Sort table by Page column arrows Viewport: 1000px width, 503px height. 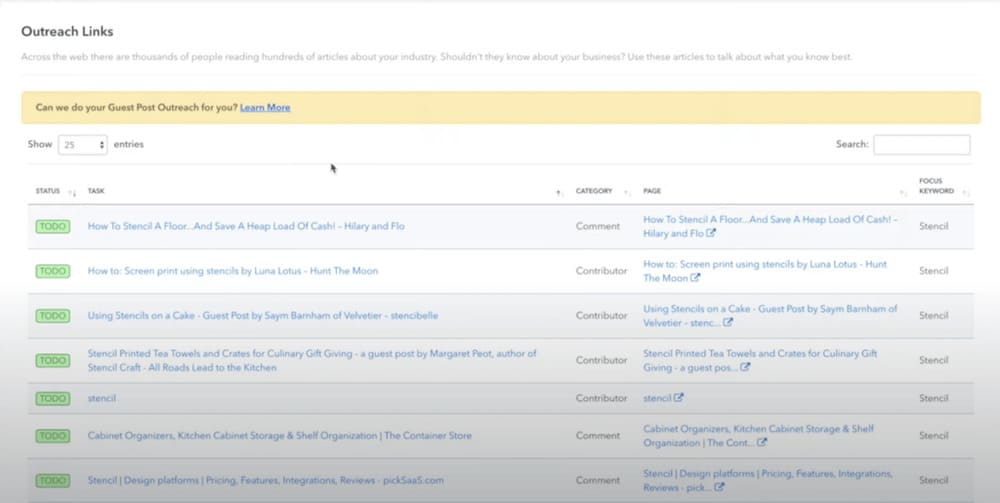tap(903, 193)
